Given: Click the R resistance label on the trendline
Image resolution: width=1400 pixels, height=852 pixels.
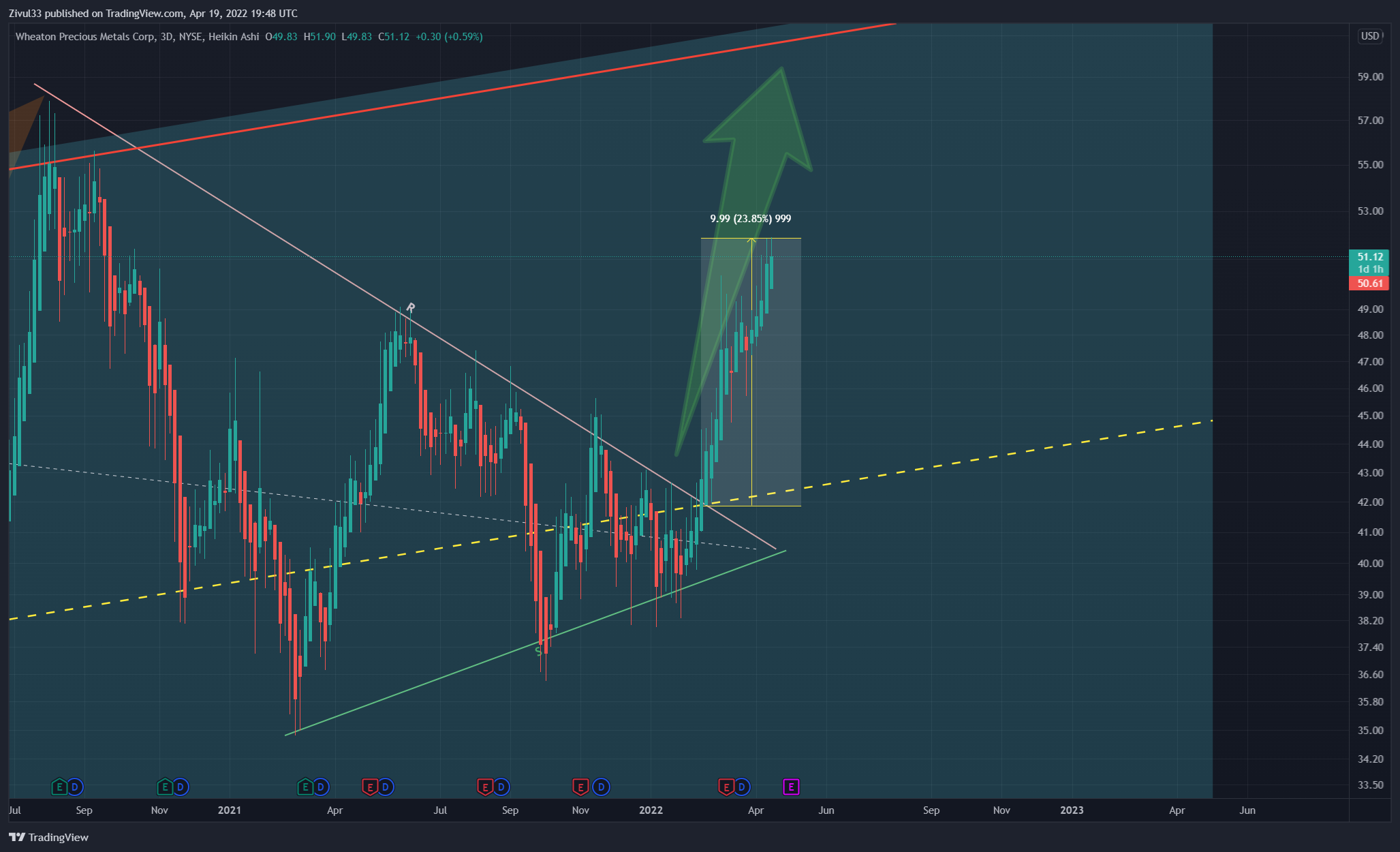Looking at the screenshot, I should pyautogui.click(x=410, y=307).
